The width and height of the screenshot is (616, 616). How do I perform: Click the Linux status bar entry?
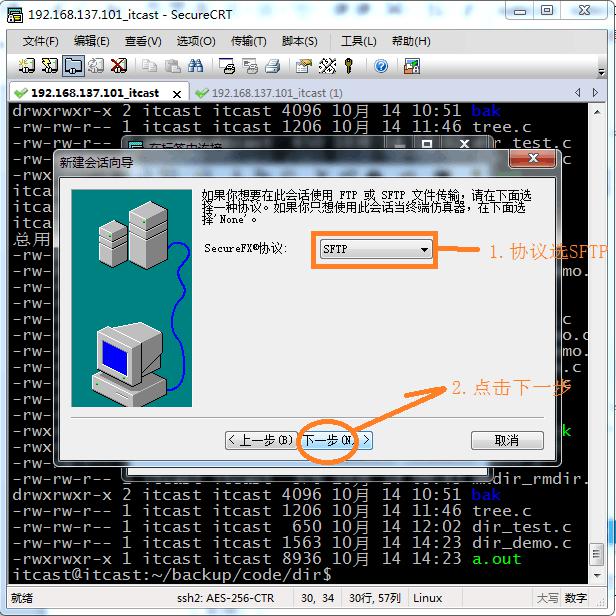point(427,598)
